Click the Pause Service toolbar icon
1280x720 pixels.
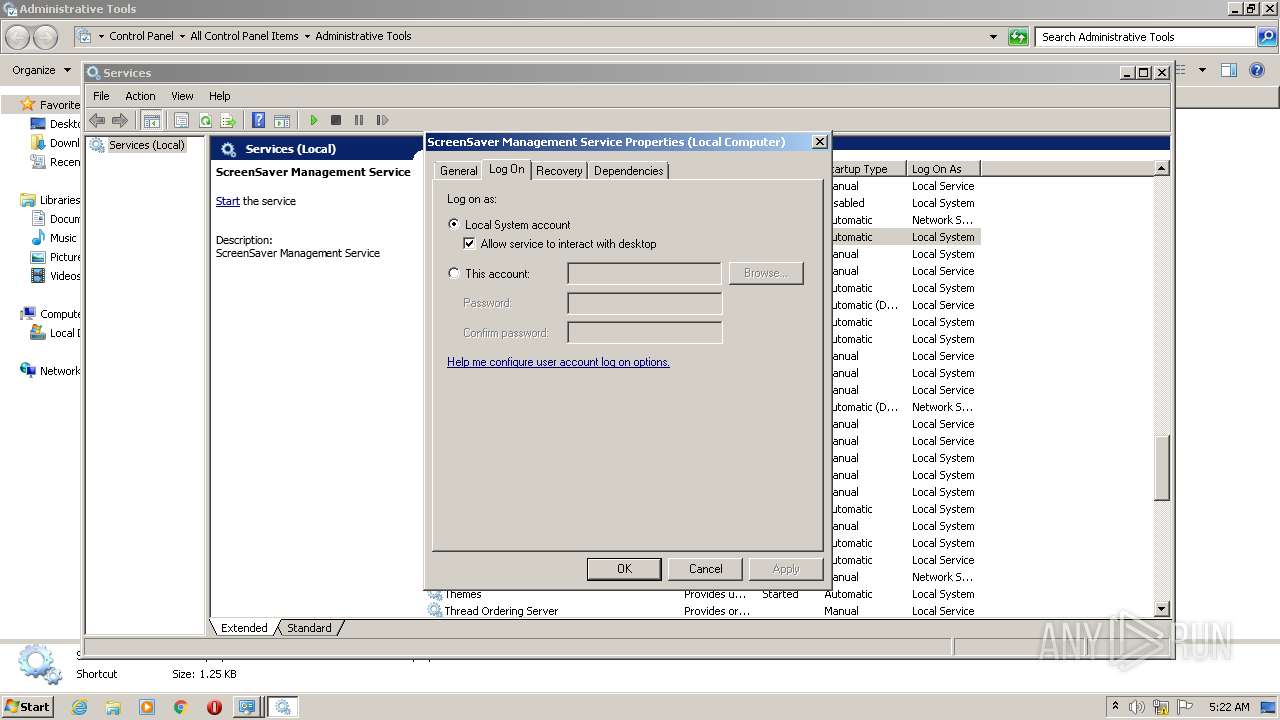tap(359, 120)
